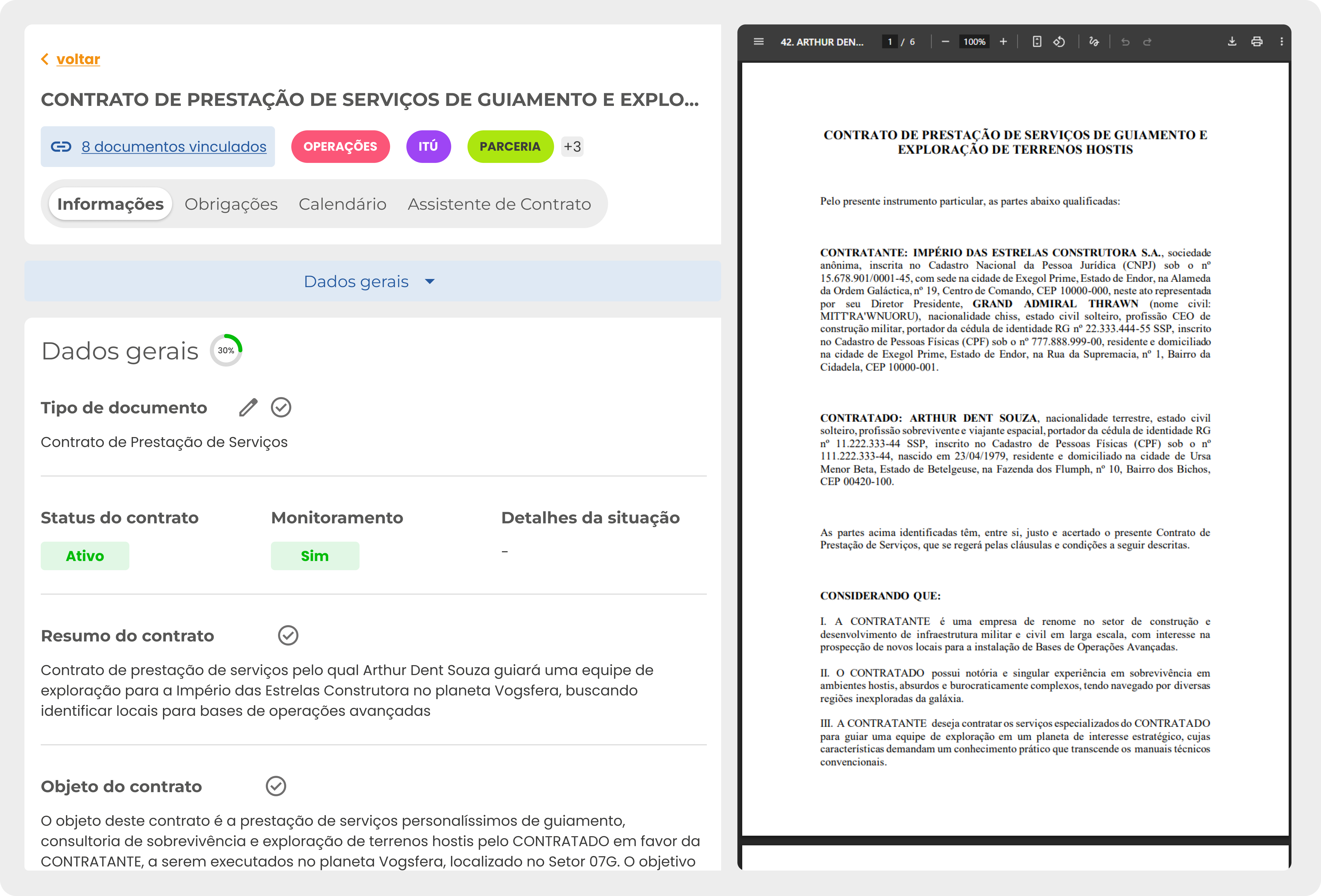The height and width of the screenshot is (896, 1321).
Task: Download the contract PDF
Action: pyautogui.click(x=1232, y=41)
